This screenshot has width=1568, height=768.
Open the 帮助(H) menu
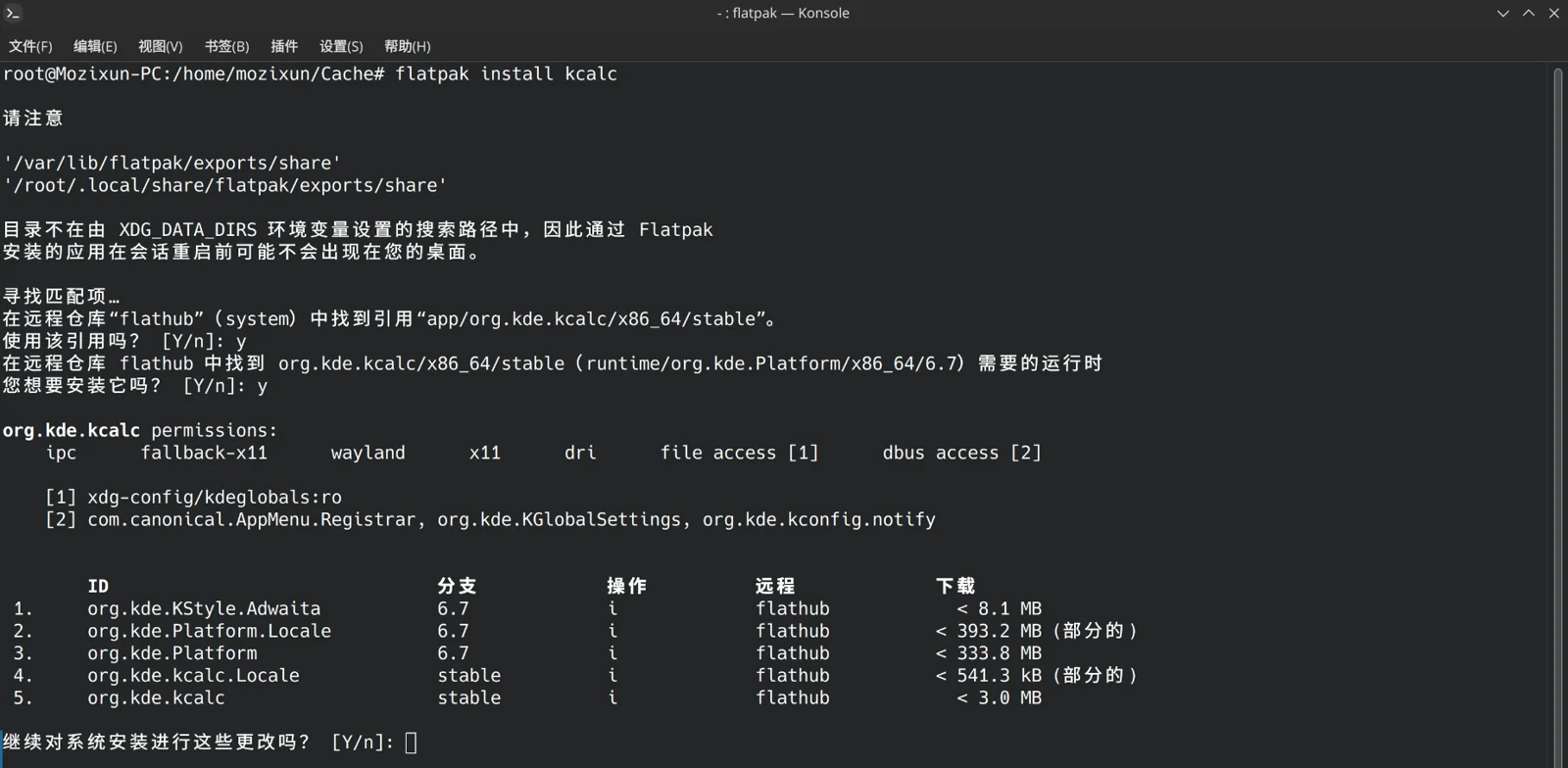coord(407,46)
